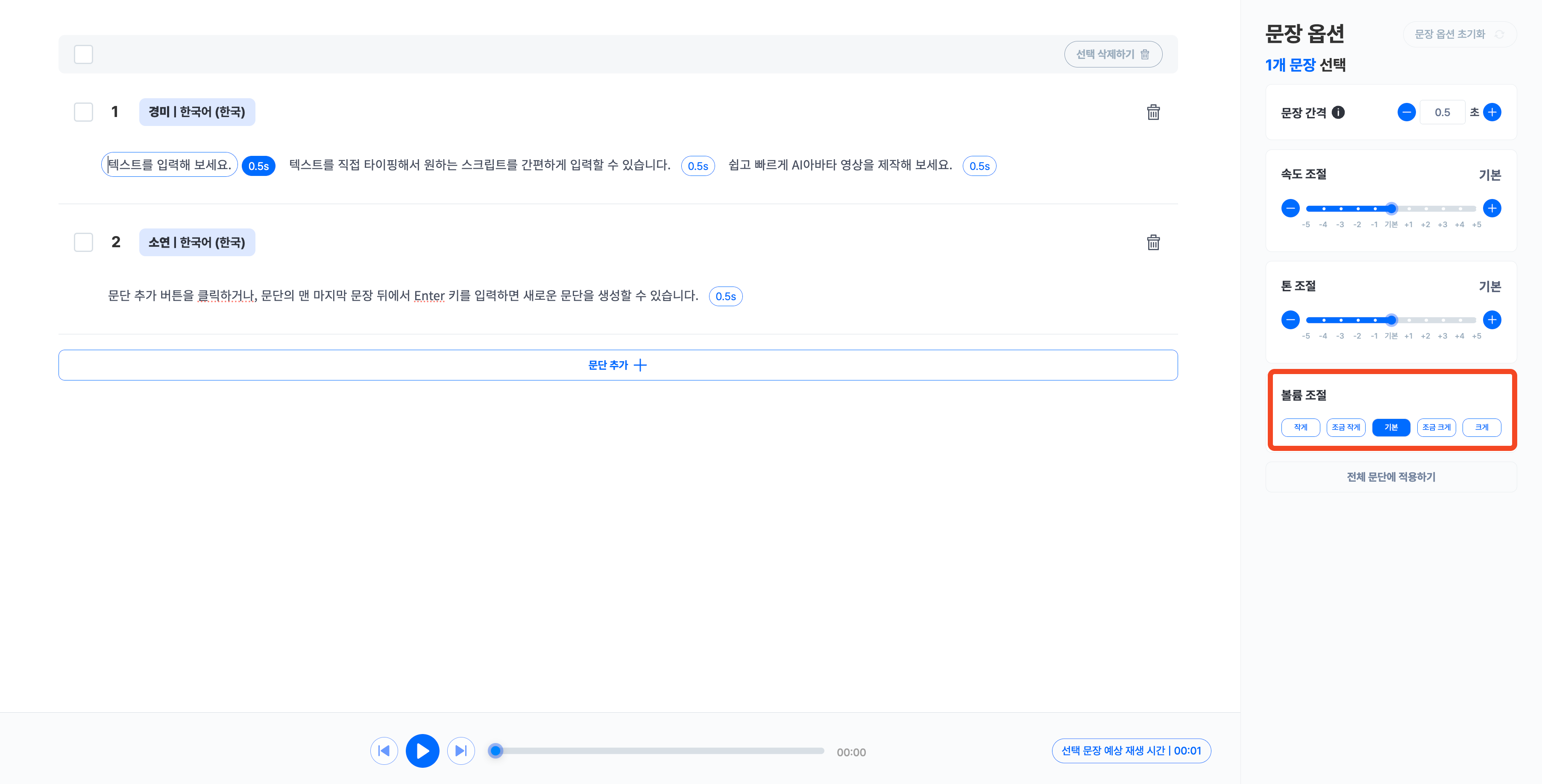
Task: Click 문단 추가 to add a paragraph
Action: (618, 365)
